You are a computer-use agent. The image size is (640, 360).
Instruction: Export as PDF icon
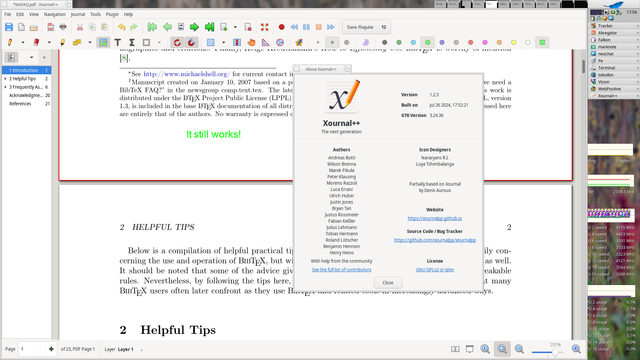click(51, 27)
